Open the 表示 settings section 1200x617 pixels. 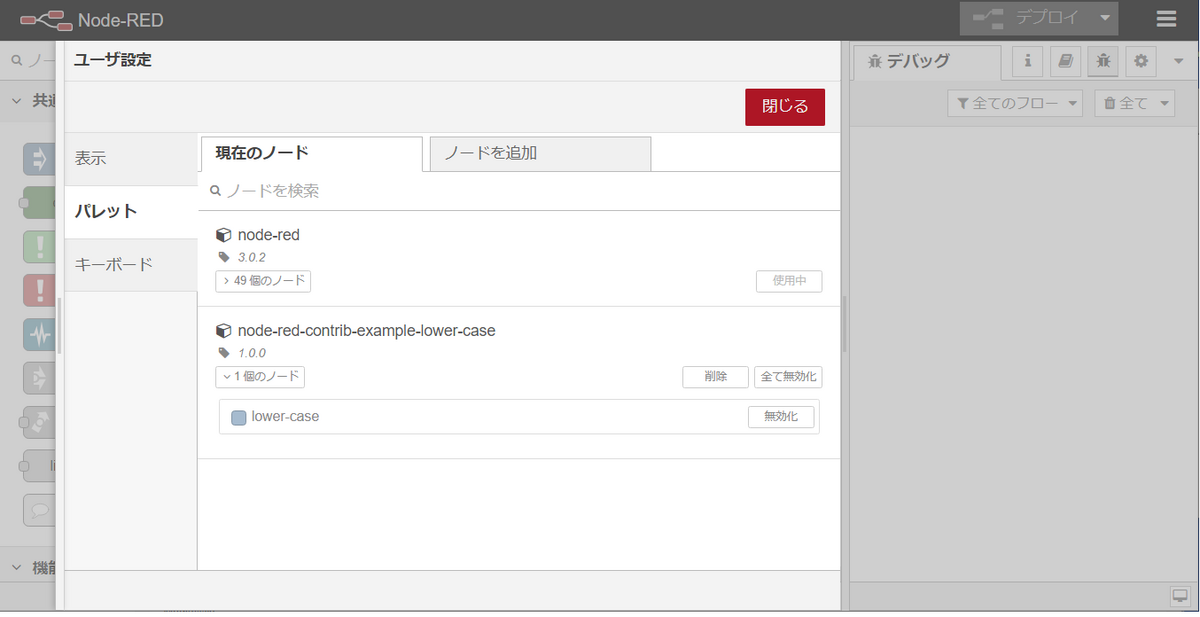[130, 158]
